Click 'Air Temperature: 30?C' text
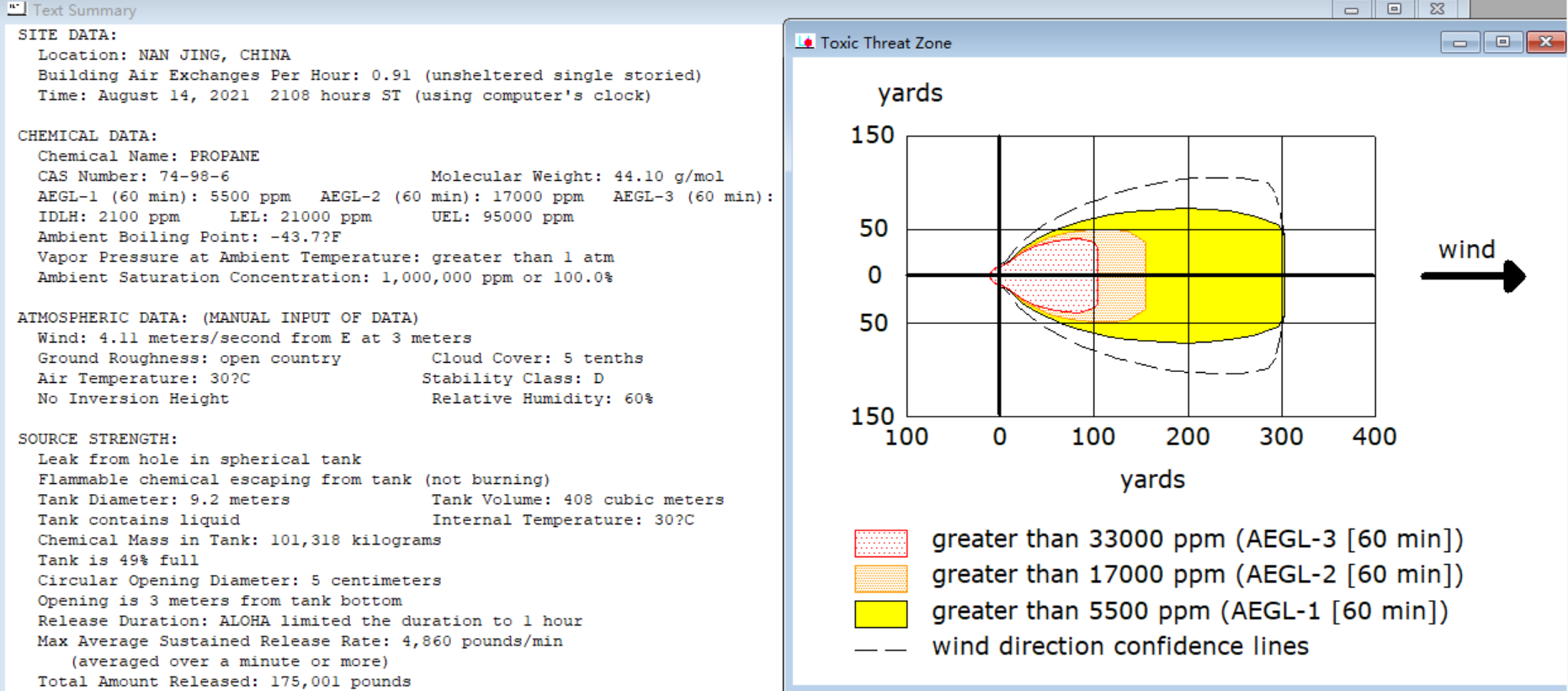 click(143, 378)
